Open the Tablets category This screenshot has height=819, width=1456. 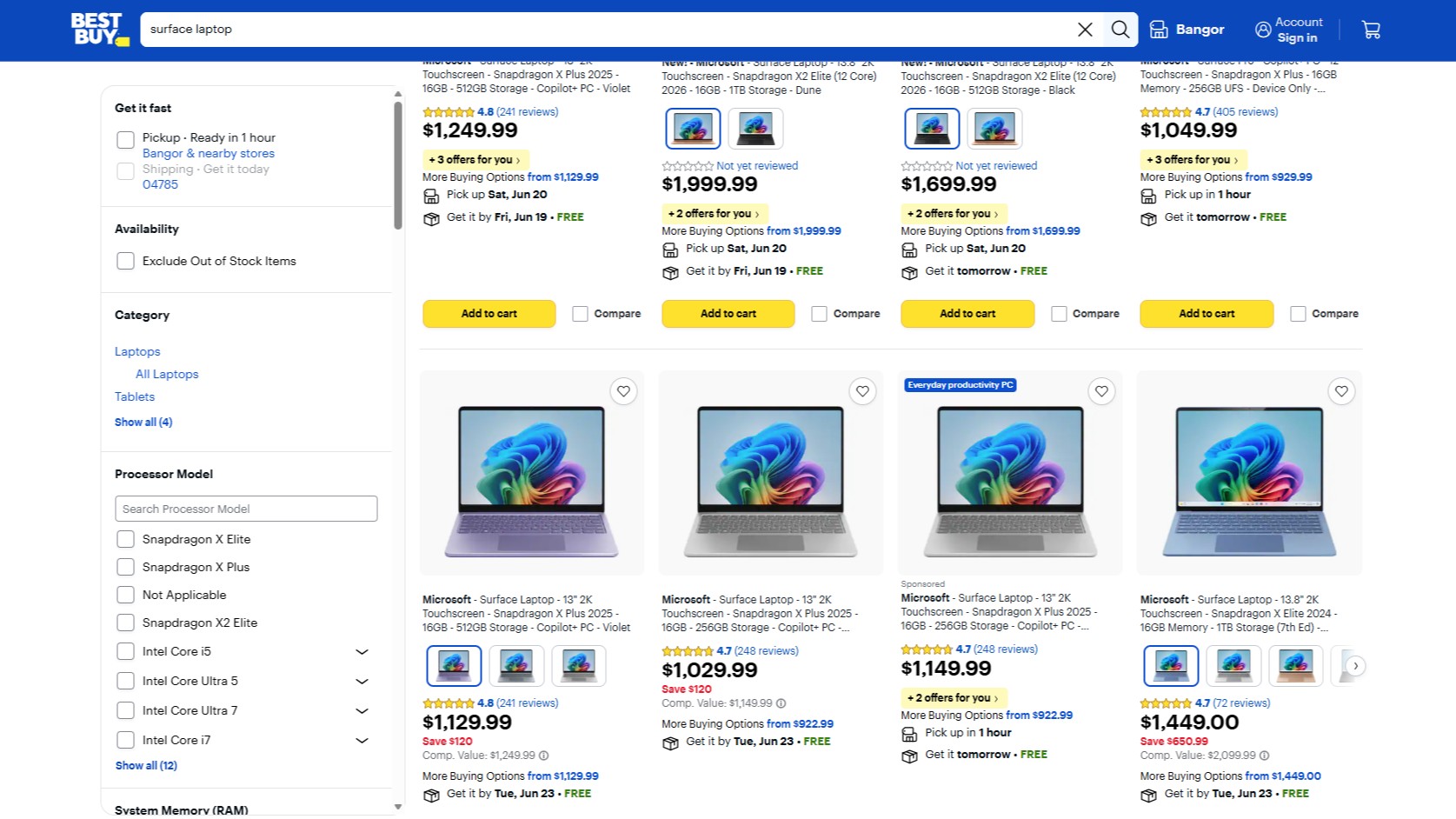[x=135, y=396]
